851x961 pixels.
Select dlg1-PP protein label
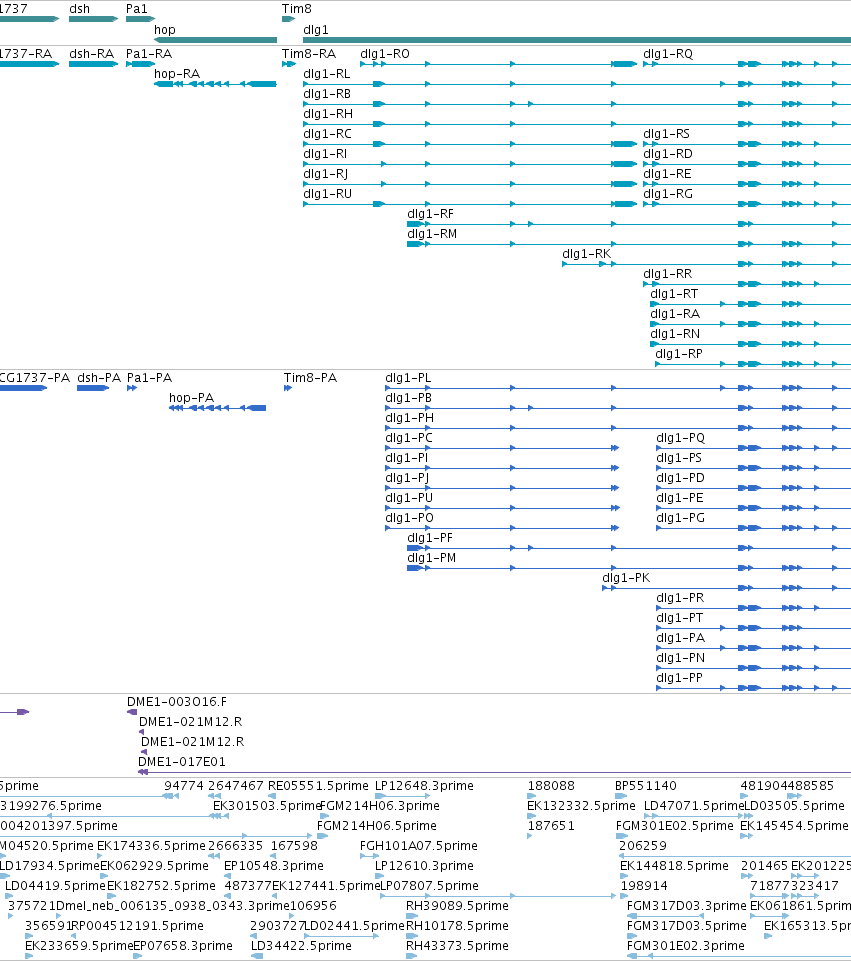click(679, 677)
